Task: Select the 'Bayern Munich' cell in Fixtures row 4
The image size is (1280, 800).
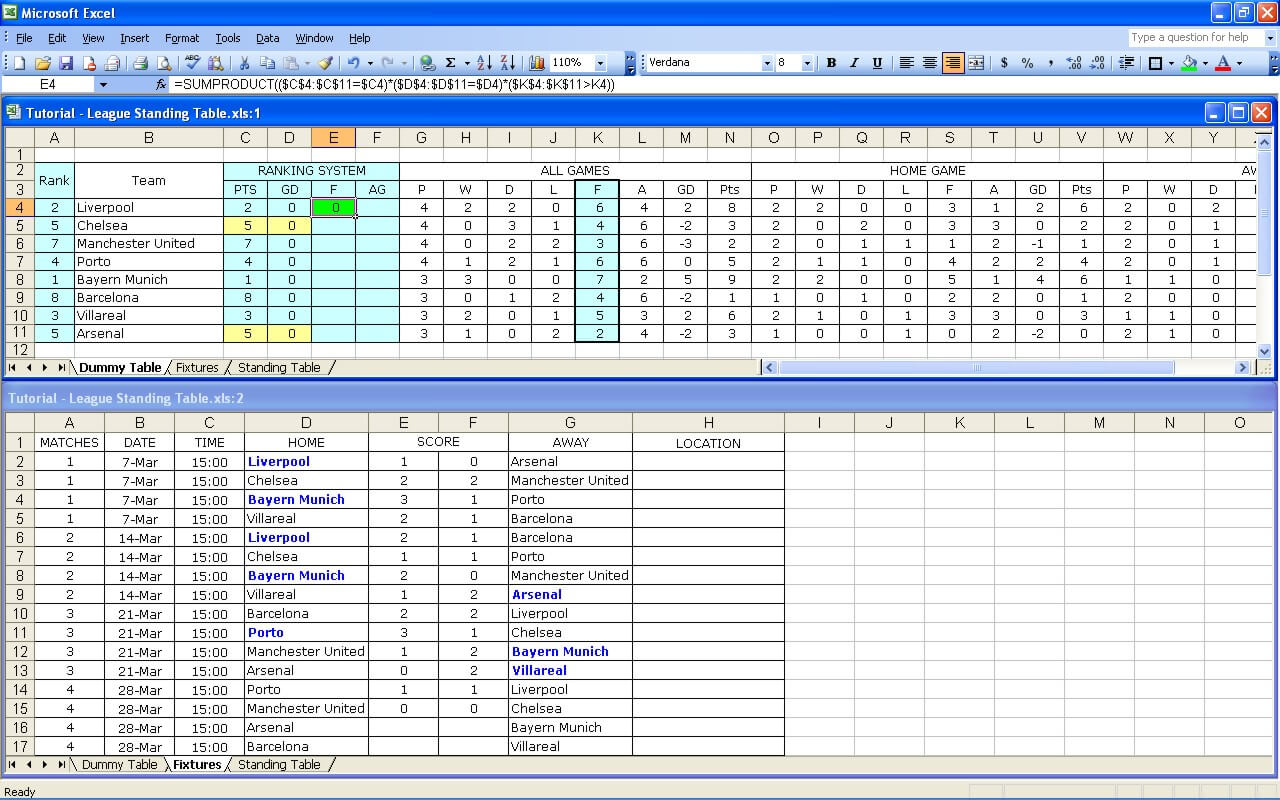Action: (x=306, y=500)
